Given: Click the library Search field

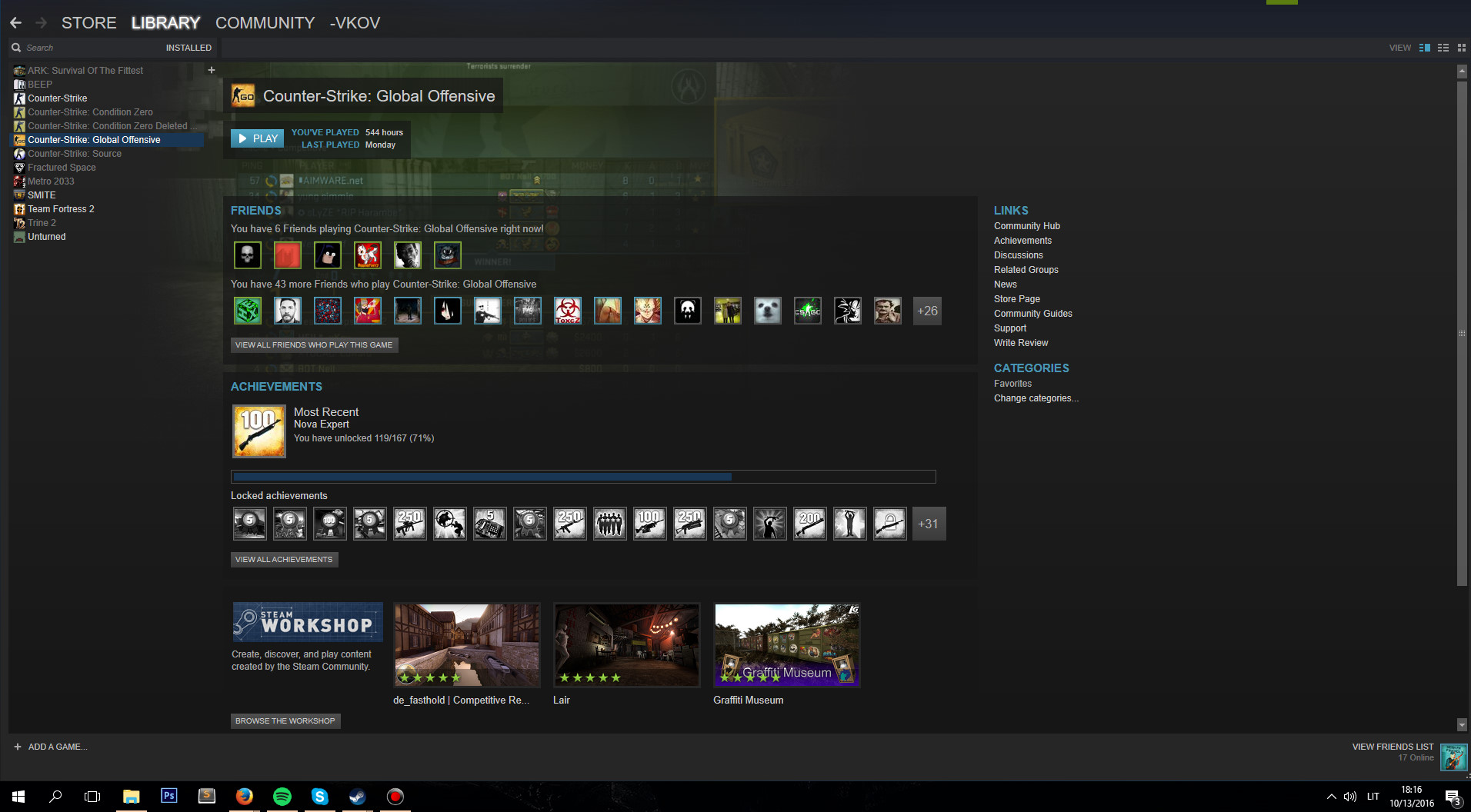Looking at the screenshot, I should coord(85,48).
